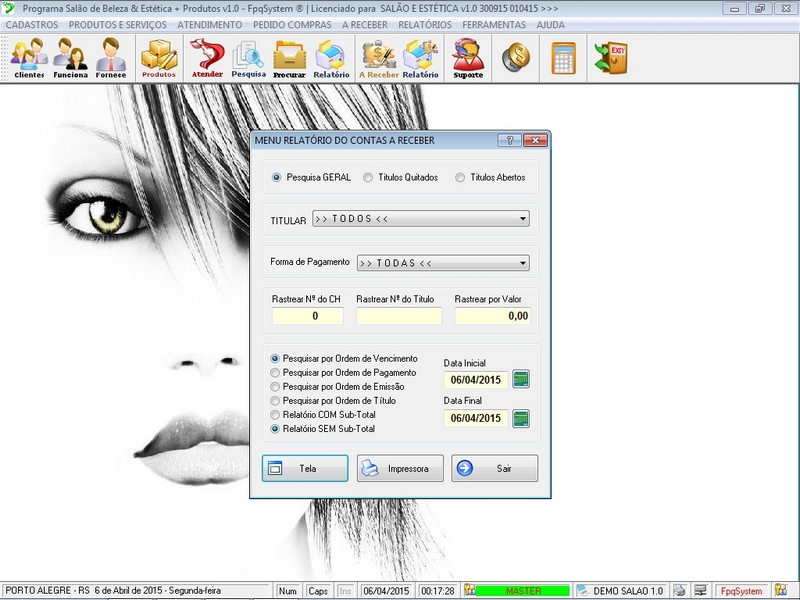Open the Pesquisa magnifier icon
The height and width of the screenshot is (600, 800).
(248, 58)
